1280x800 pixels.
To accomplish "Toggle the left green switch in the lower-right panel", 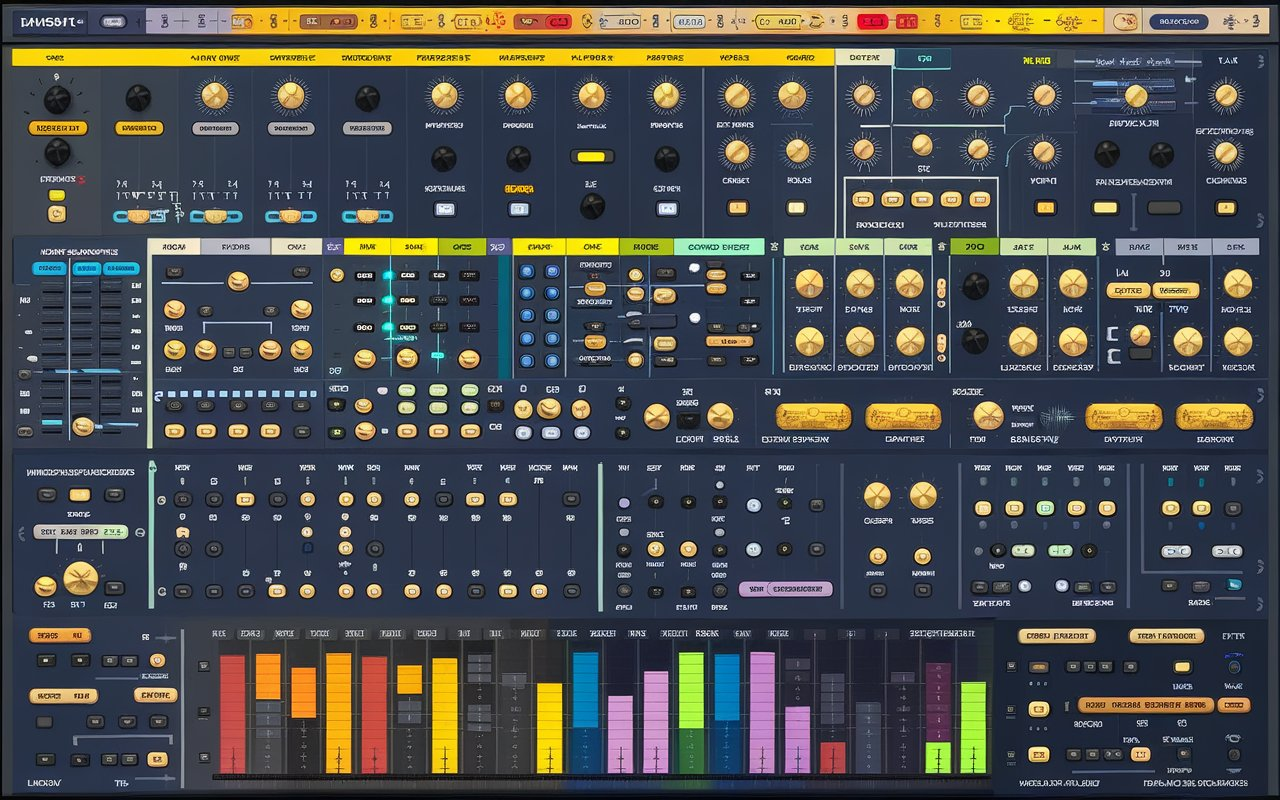I will (x=1023, y=551).
